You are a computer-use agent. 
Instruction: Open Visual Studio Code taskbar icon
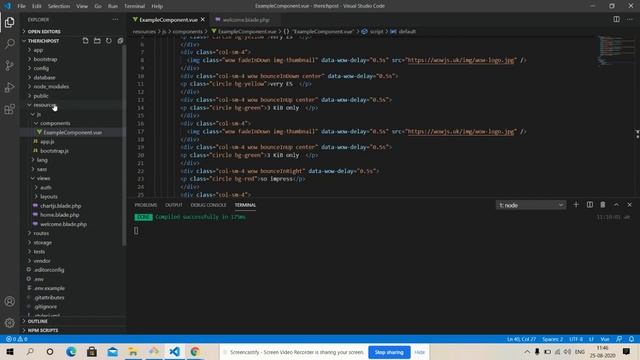coord(174,352)
